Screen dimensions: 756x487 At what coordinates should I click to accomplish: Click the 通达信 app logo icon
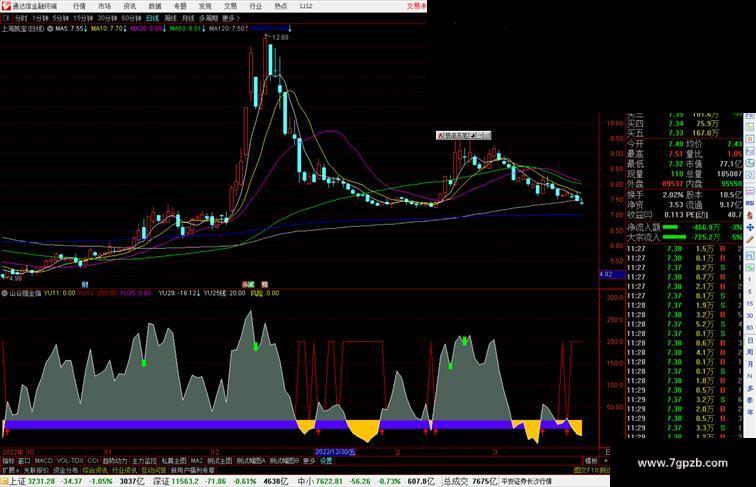6,6
